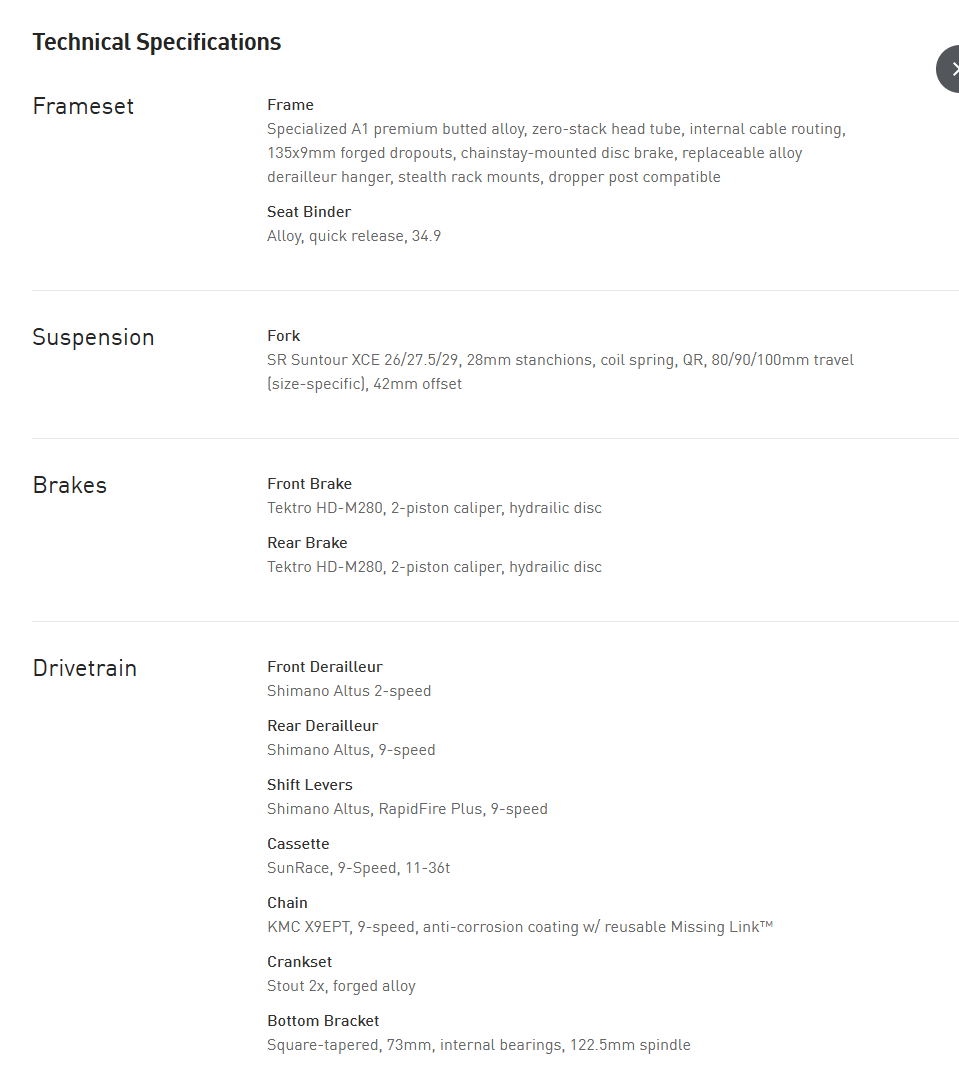Click the Crankset spec label
This screenshot has width=959, height=1079.
299,962
